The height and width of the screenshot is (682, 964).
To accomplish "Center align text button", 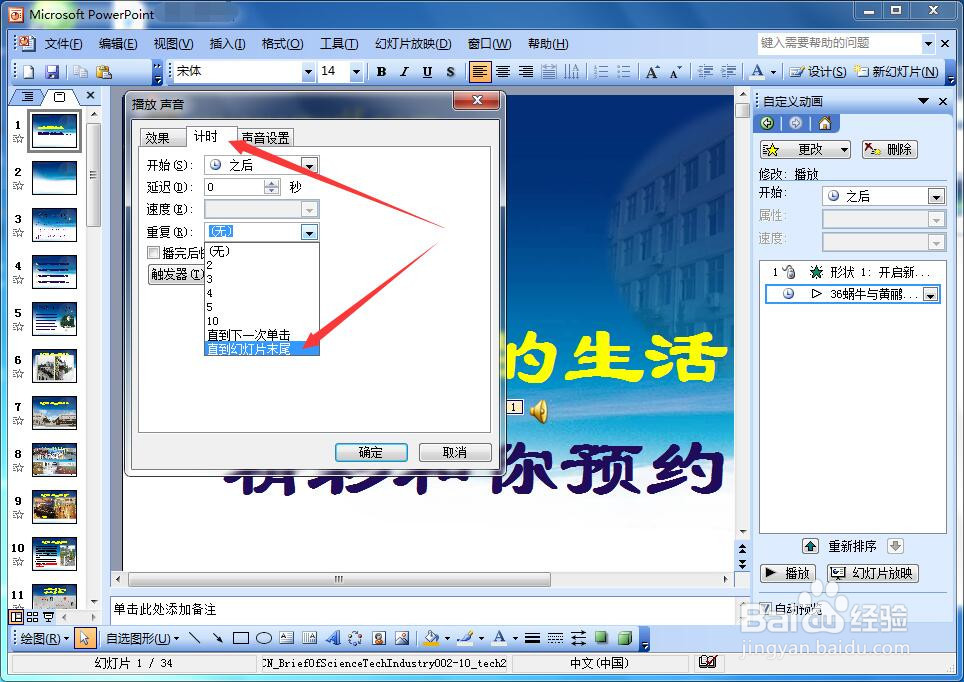I will pyautogui.click(x=503, y=72).
